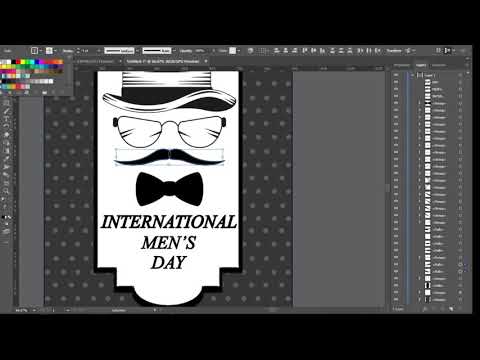
Task: Toggle visibility eye of Layer 1
Action: pyautogui.click(x=396, y=75)
